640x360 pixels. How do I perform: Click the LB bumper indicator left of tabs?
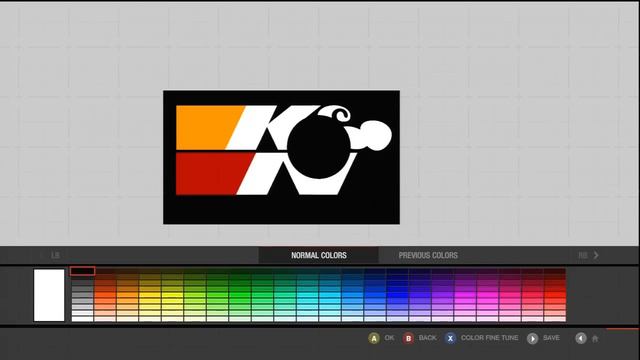click(x=56, y=256)
